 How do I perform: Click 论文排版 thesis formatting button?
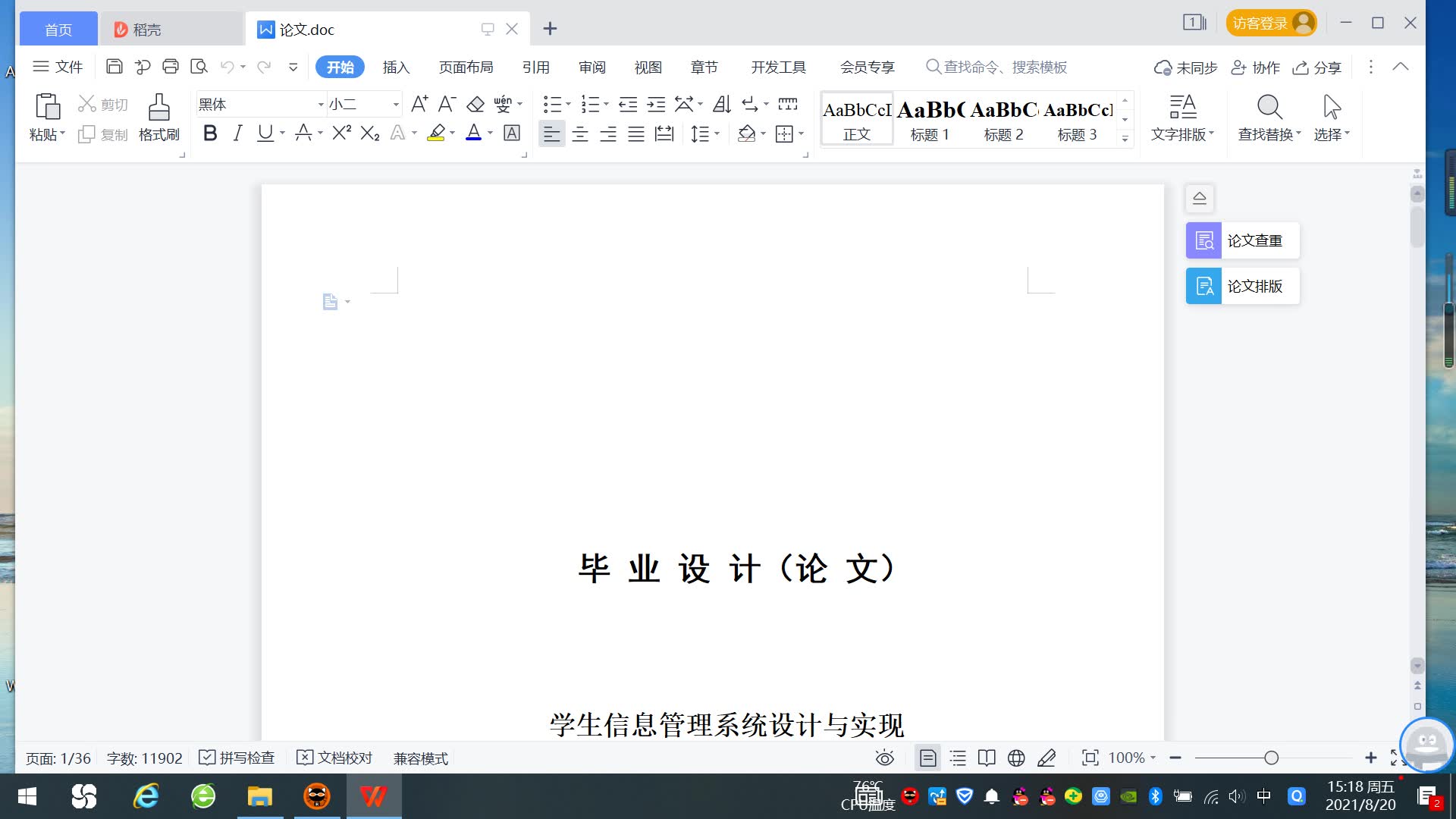tap(1242, 286)
